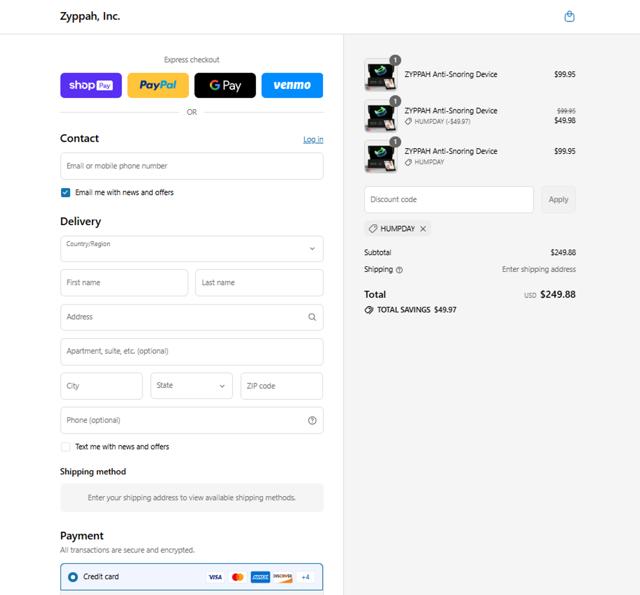The height and width of the screenshot is (595, 640).
Task: Click the Mastercard icon
Action: (x=238, y=577)
